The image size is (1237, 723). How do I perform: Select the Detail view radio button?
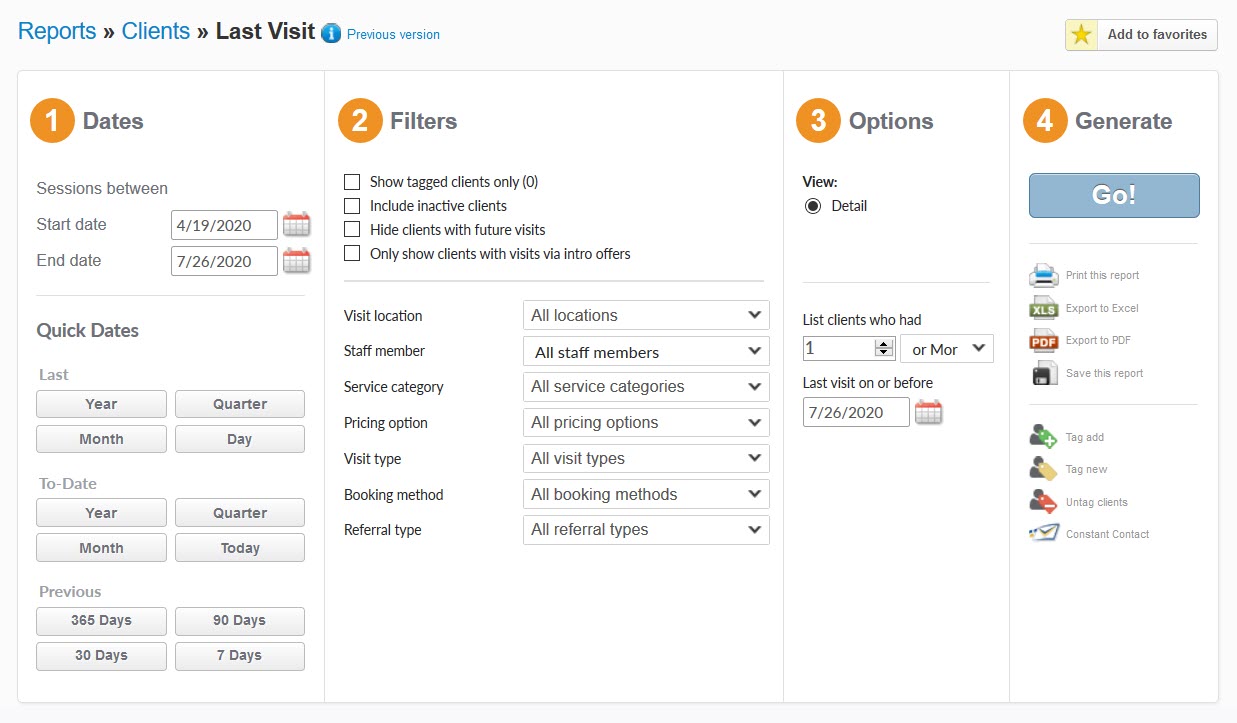(813, 206)
